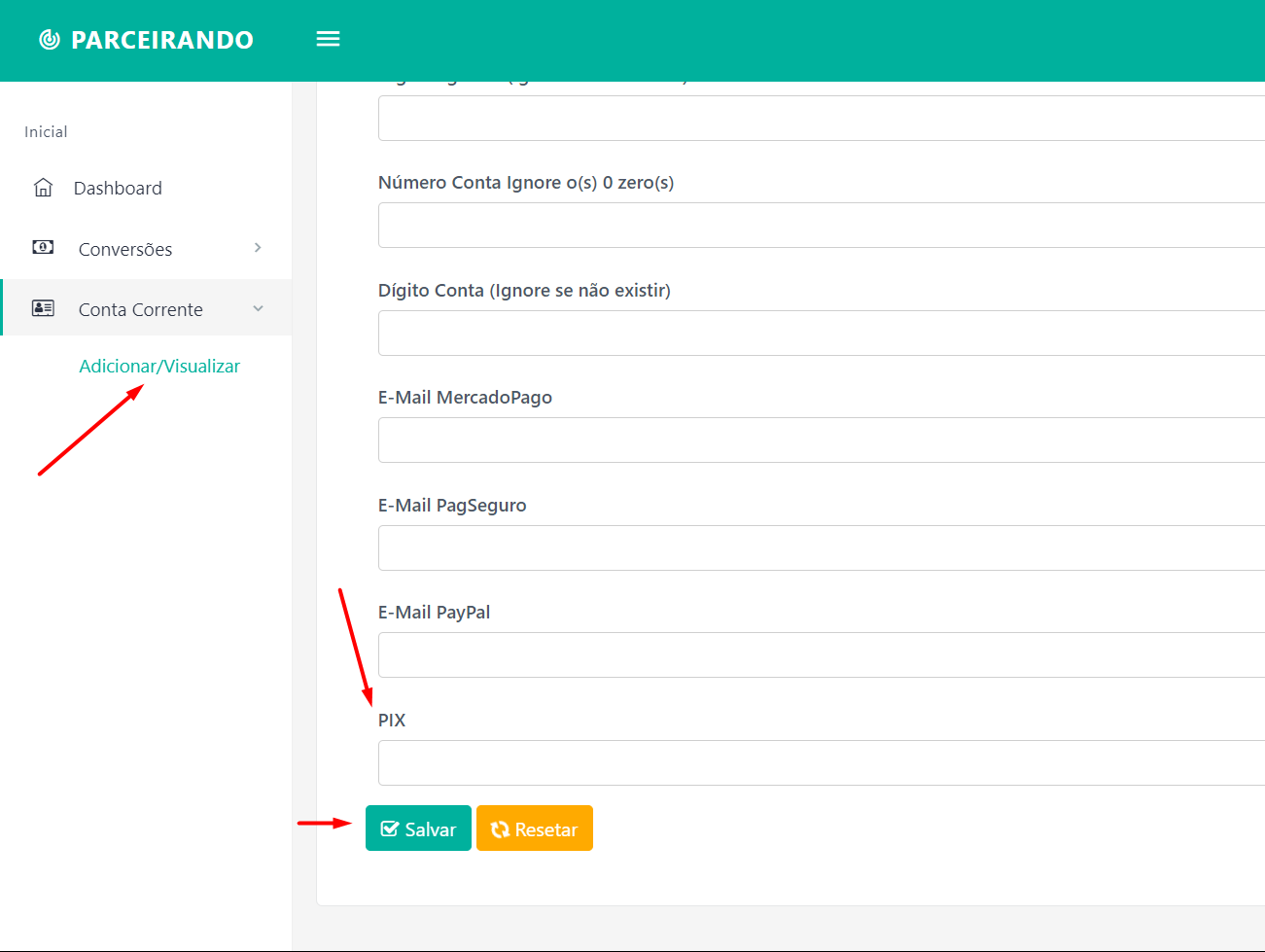
Task: Save the form with Salvar
Action: [x=418, y=829]
